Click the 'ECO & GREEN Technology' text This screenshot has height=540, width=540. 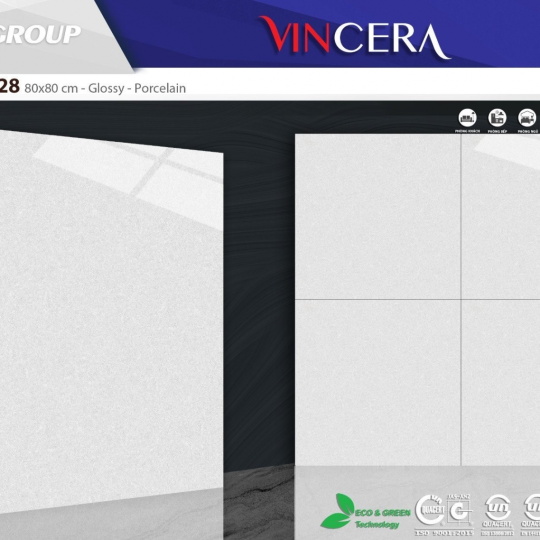[382, 519]
